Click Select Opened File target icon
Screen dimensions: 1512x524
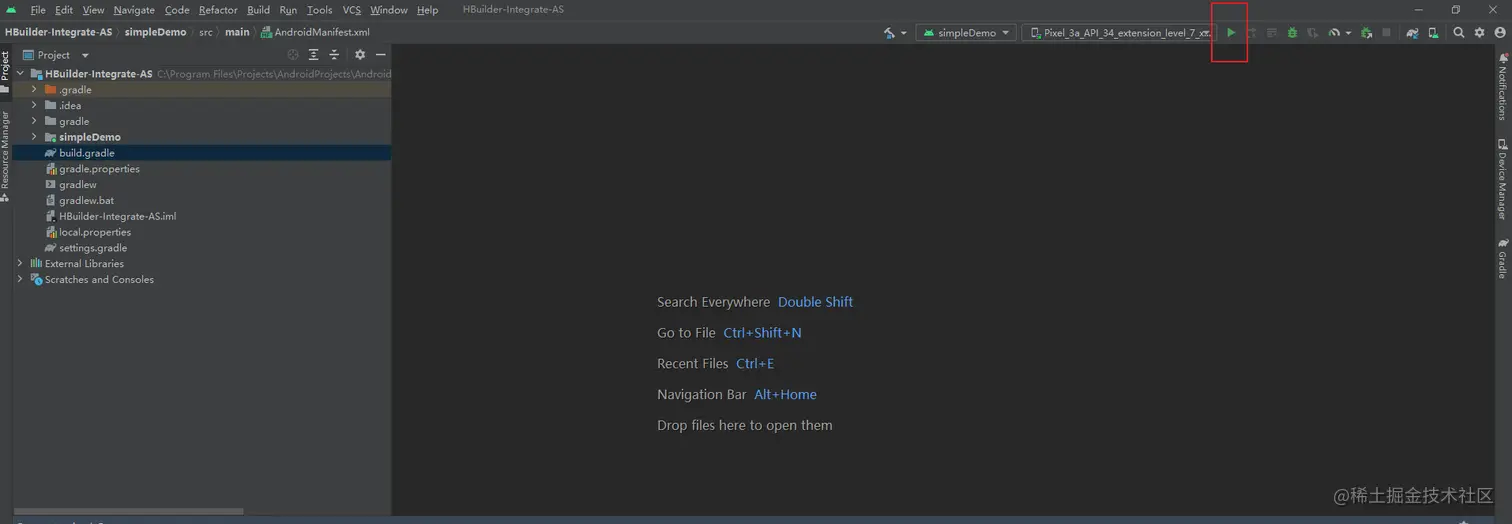tap(293, 55)
